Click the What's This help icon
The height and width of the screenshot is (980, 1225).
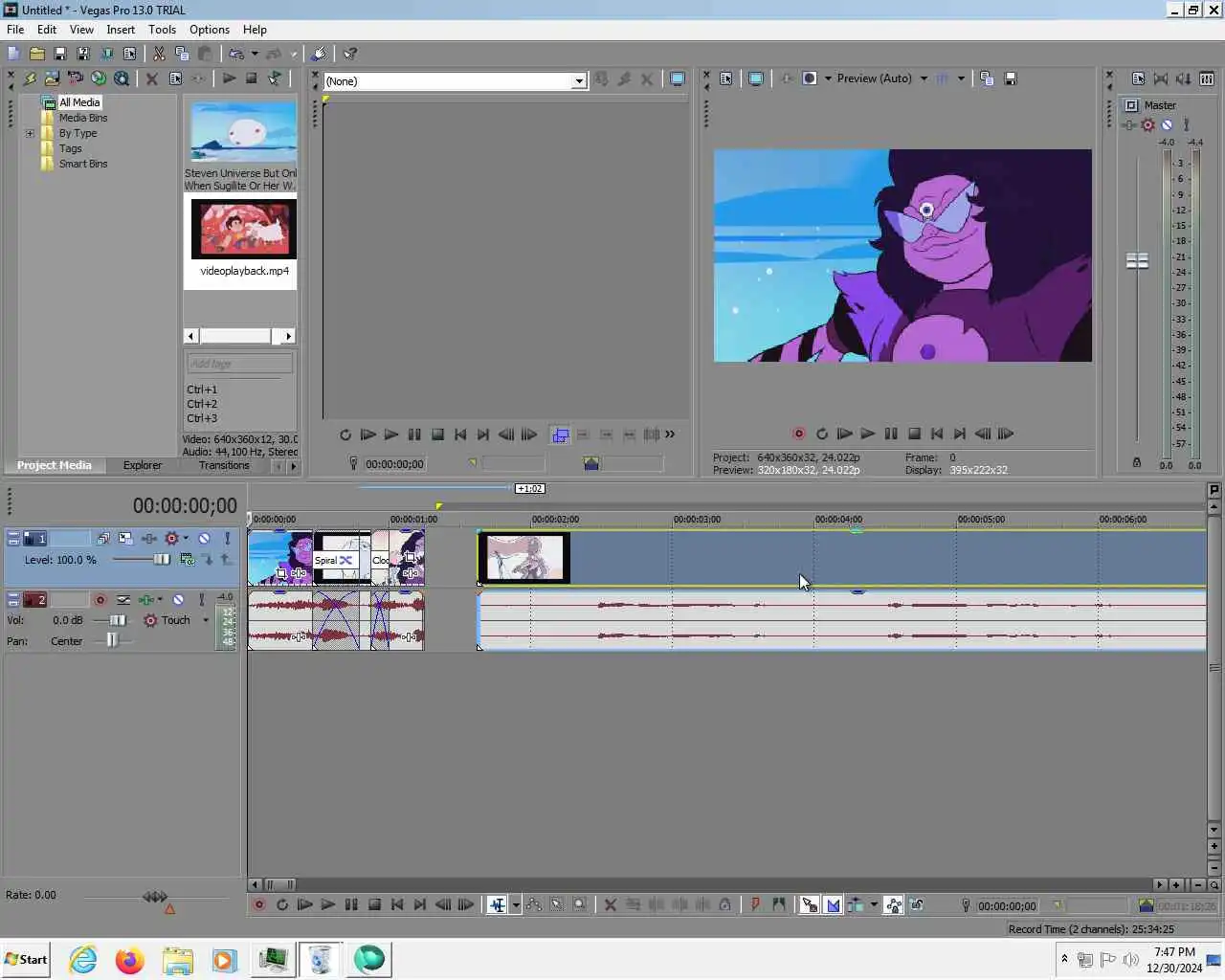click(x=350, y=54)
